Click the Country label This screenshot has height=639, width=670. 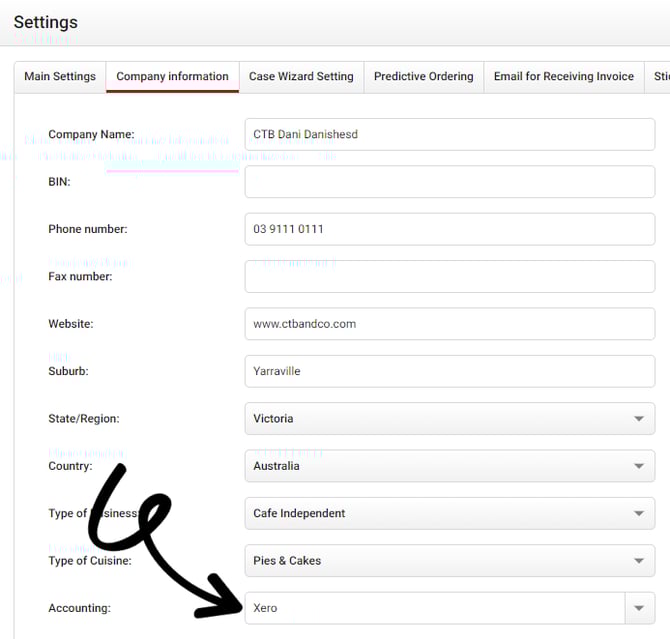pos(71,466)
